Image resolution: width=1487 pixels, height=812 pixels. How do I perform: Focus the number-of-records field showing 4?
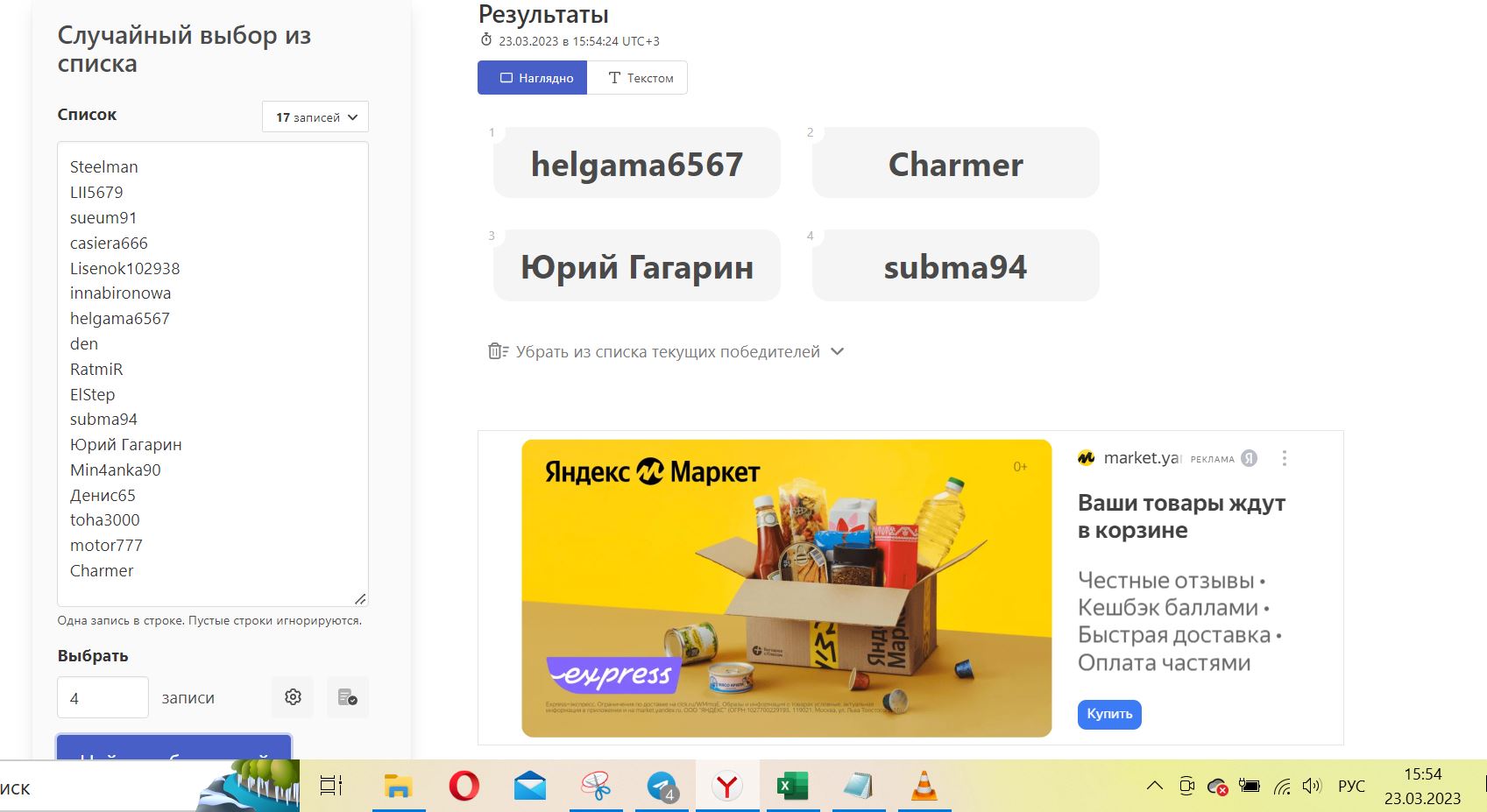click(x=103, y=697)
